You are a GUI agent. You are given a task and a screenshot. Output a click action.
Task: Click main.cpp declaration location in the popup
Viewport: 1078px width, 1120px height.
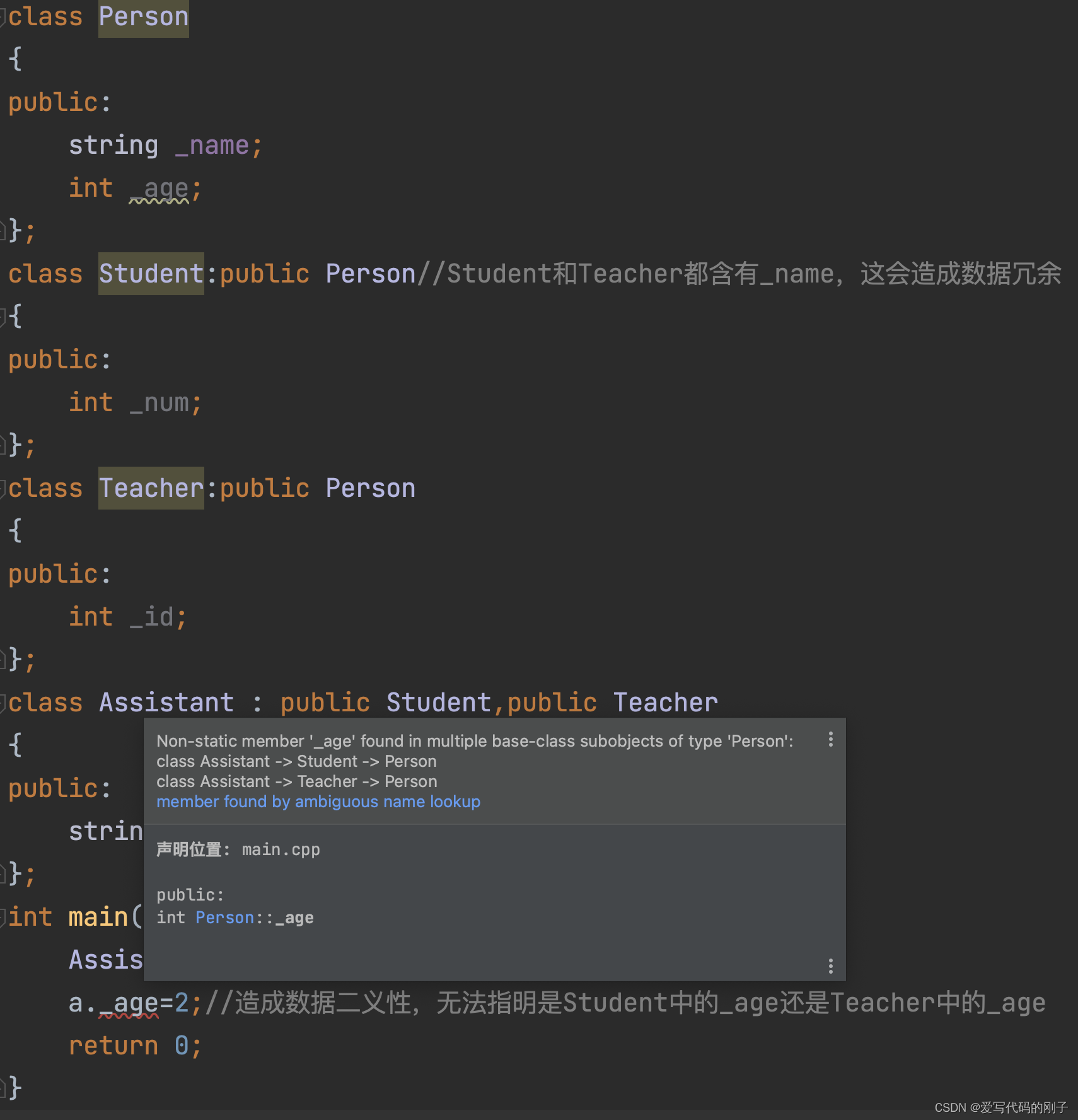(x=281, y=849)
